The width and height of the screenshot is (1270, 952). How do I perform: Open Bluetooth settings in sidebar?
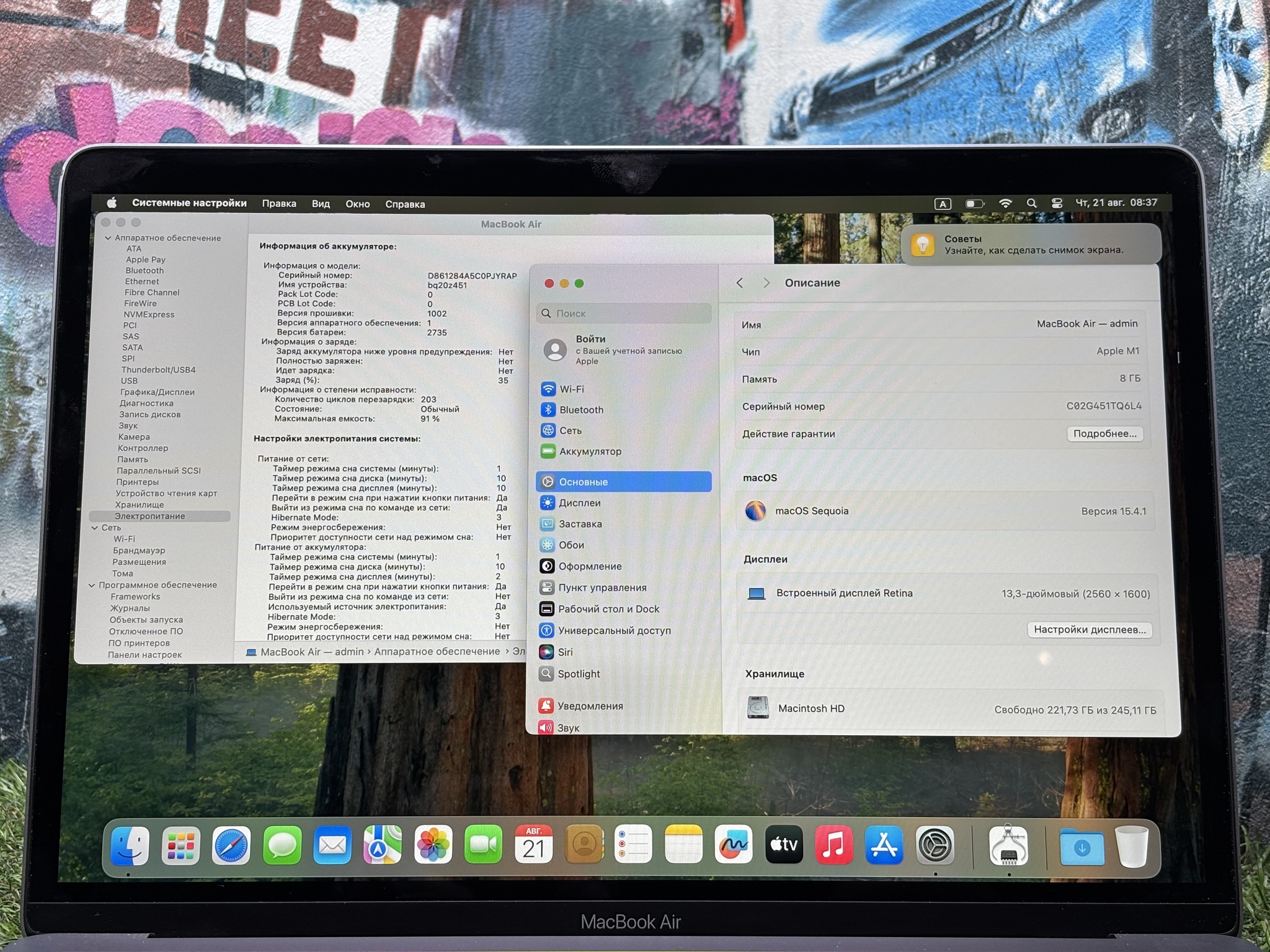point(580,410)
